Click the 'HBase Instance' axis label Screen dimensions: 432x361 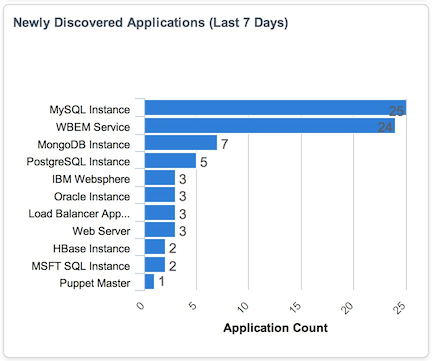(91, 248)
